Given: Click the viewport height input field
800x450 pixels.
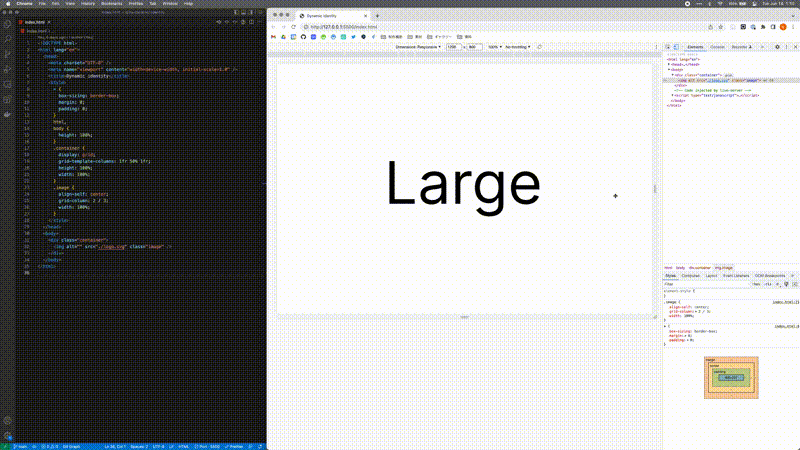Looking at the screenshot, I should [474, 47].
